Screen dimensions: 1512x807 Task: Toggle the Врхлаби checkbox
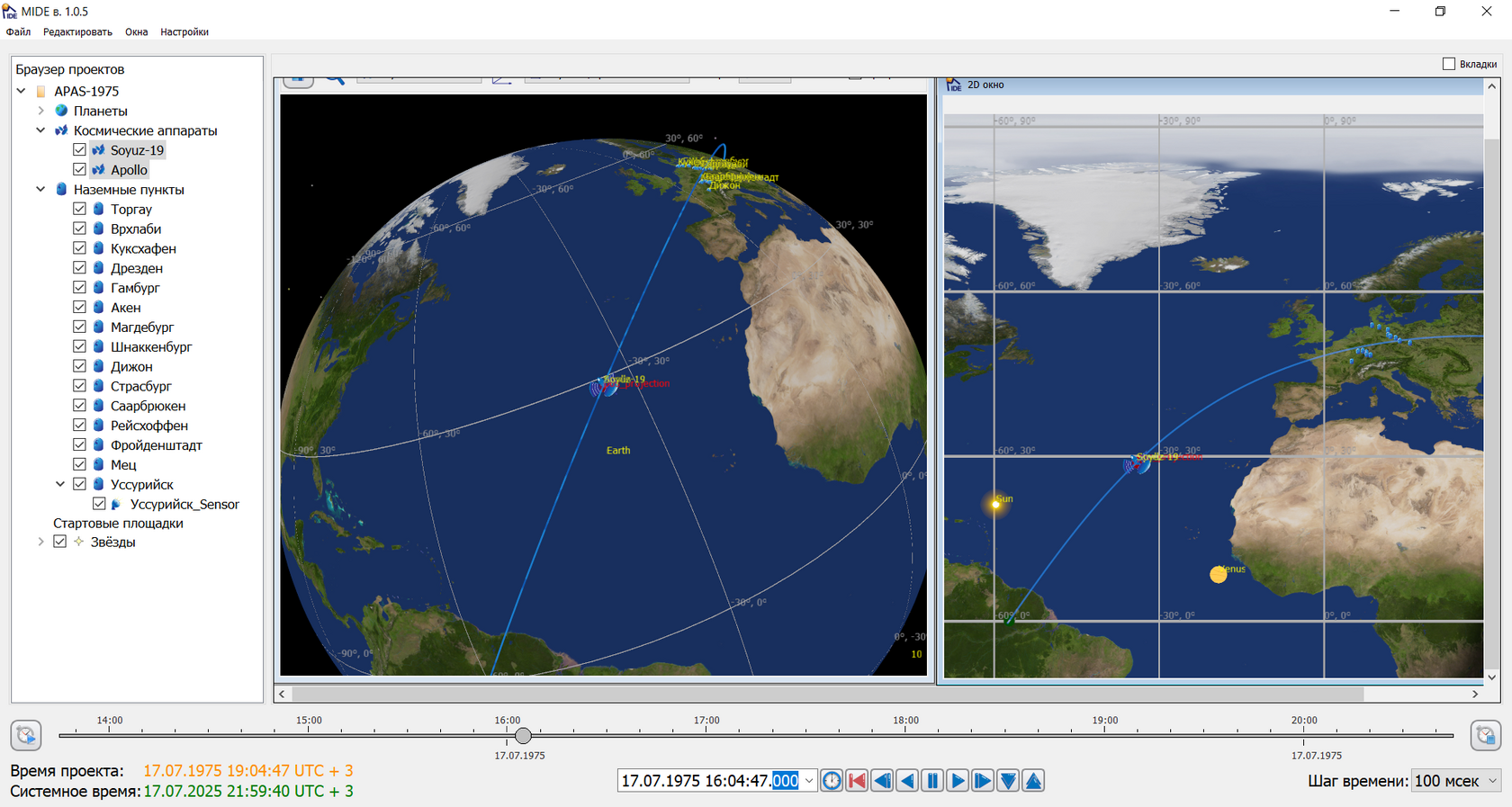79,229
